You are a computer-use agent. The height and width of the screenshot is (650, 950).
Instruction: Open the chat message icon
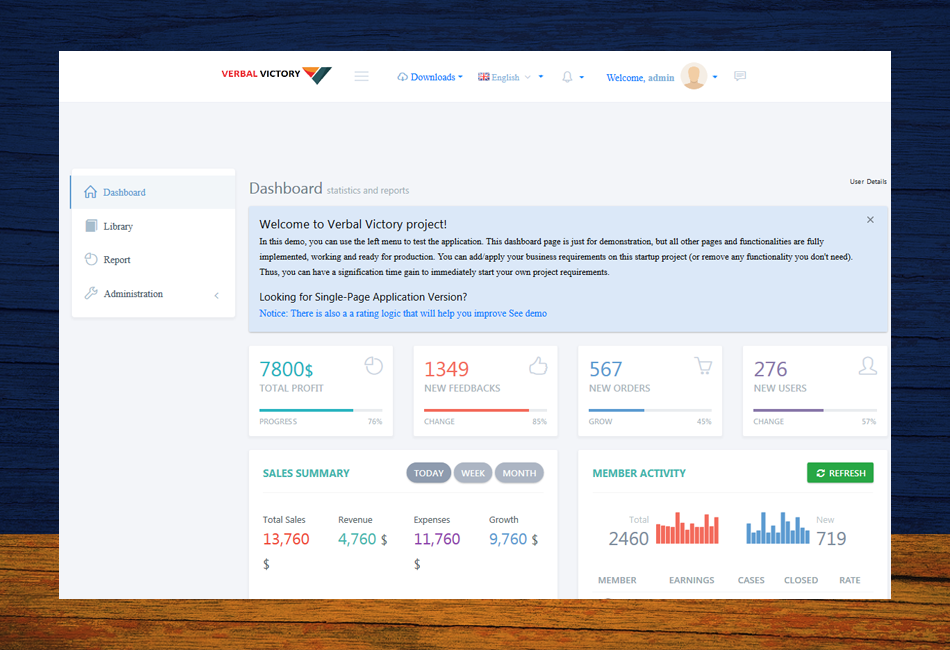tap(740, 76)
